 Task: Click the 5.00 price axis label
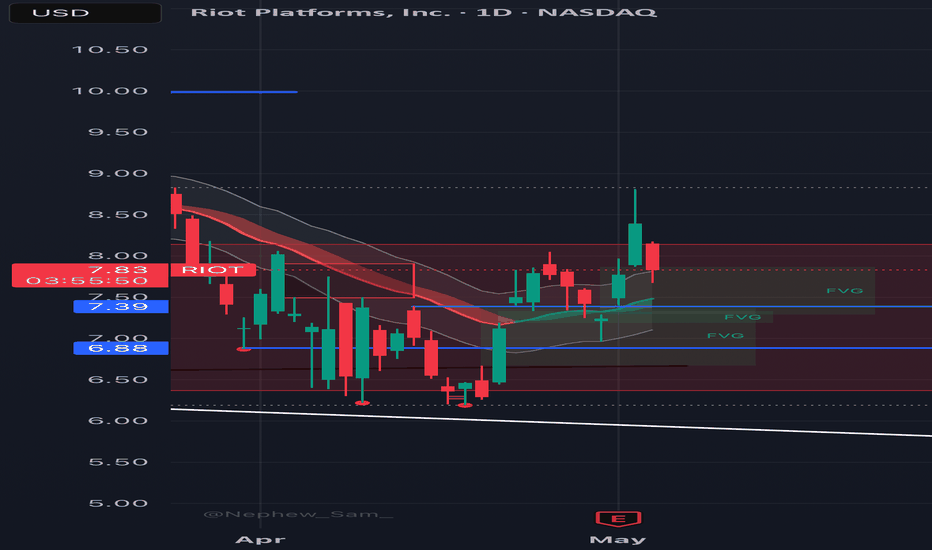pos(118,504)
